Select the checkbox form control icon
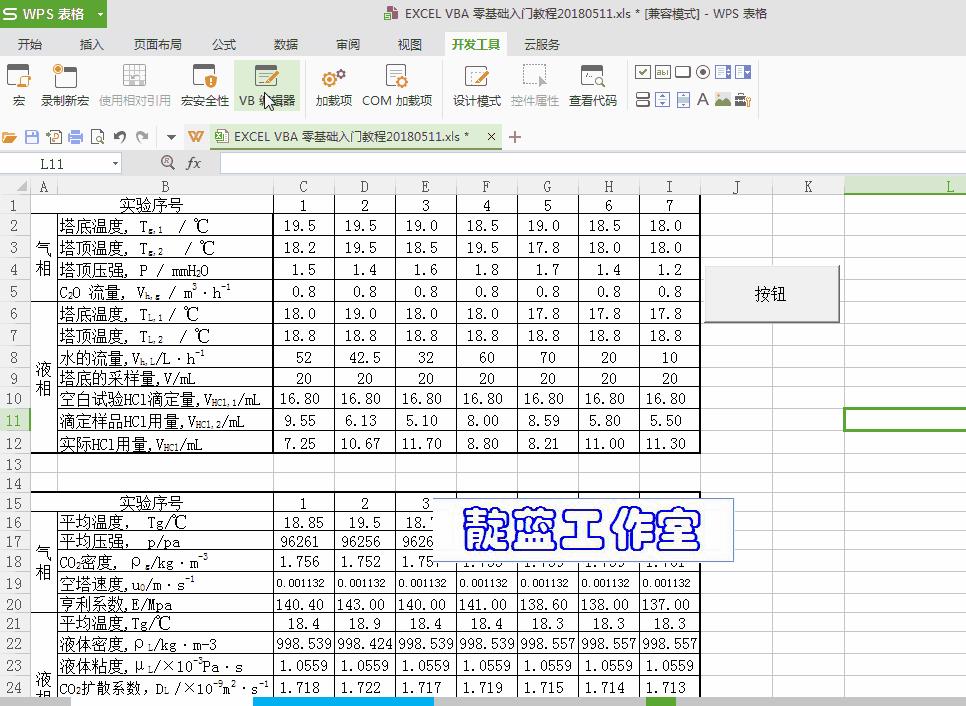Screen dimensions: 966x706 coord(642,72)
